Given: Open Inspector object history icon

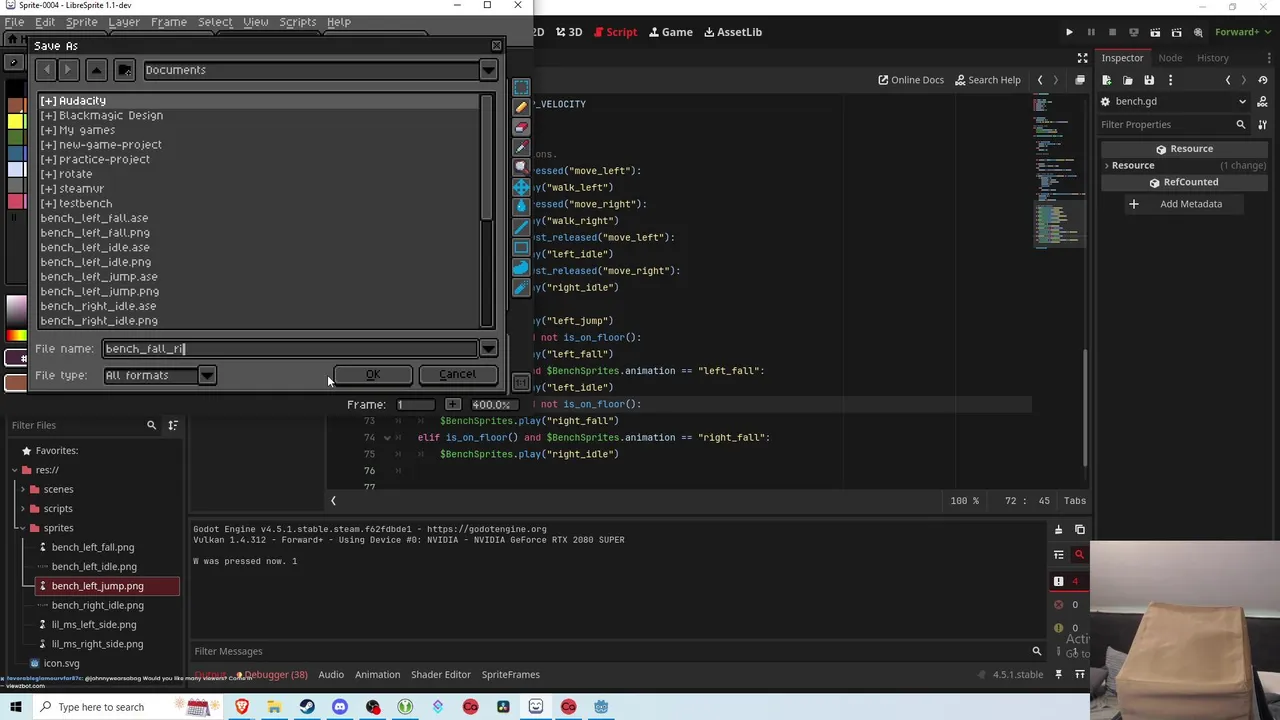Looking at the screenshot, I should [1263, 80].
